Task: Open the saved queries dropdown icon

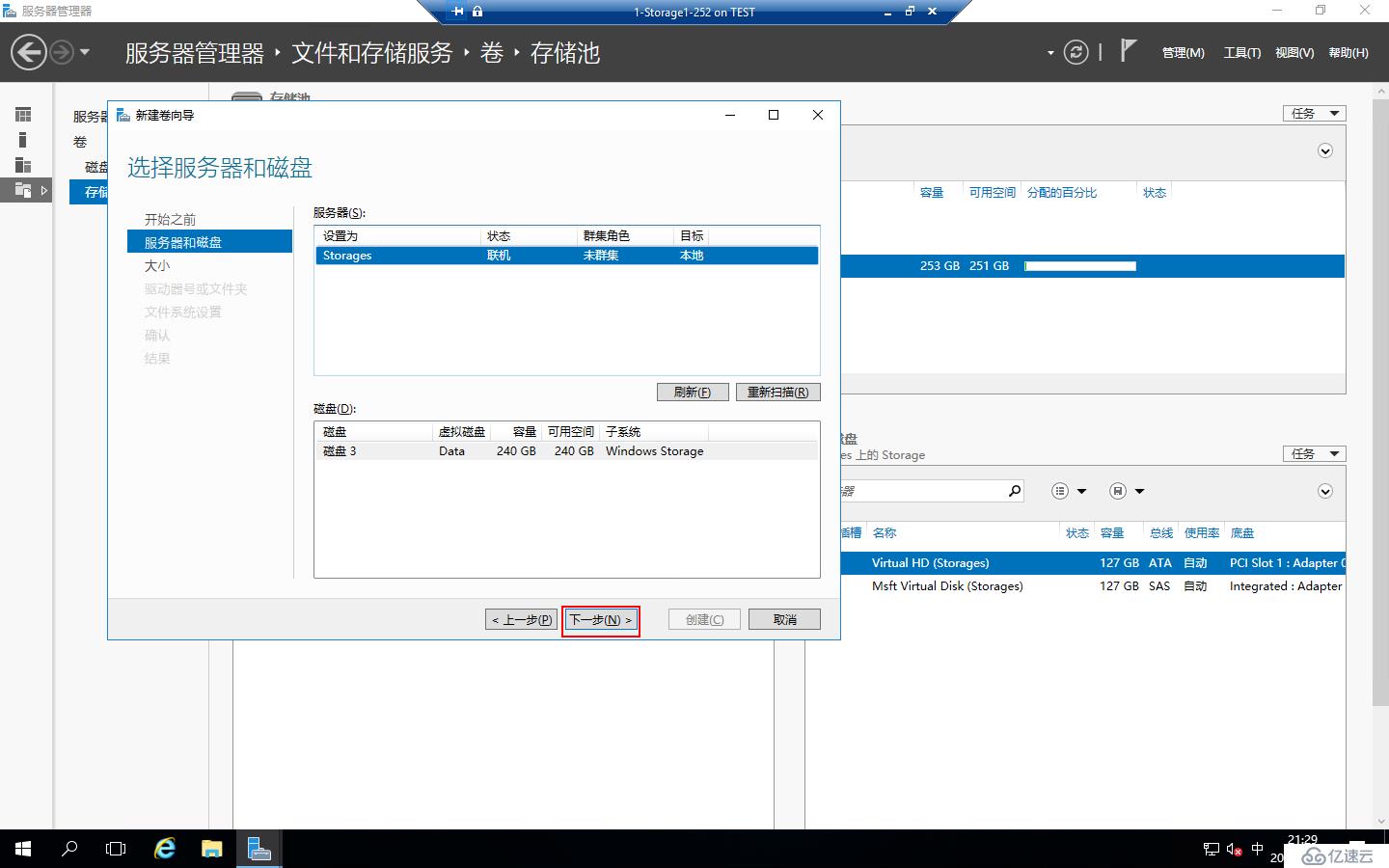Action: coord(1127,491)
